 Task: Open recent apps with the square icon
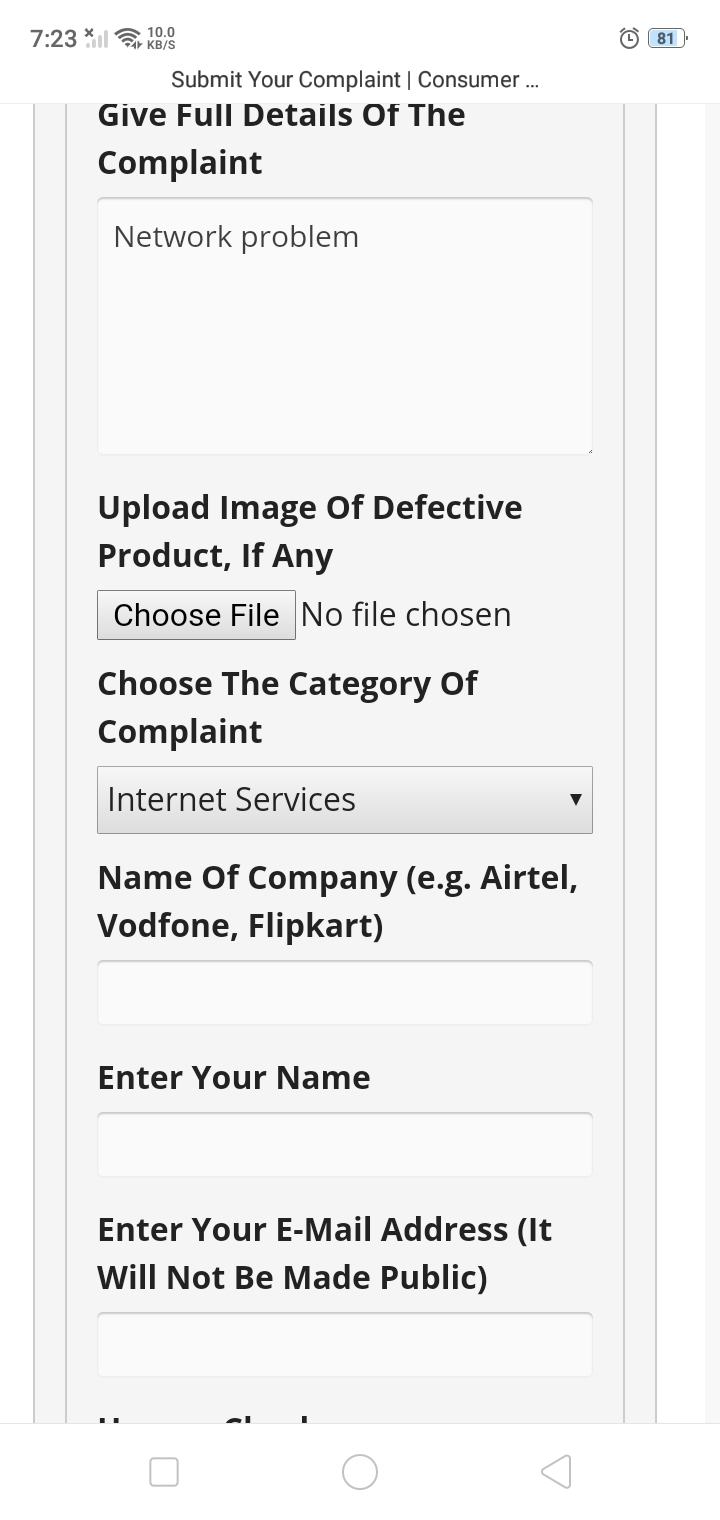(x=164, y=1471)
